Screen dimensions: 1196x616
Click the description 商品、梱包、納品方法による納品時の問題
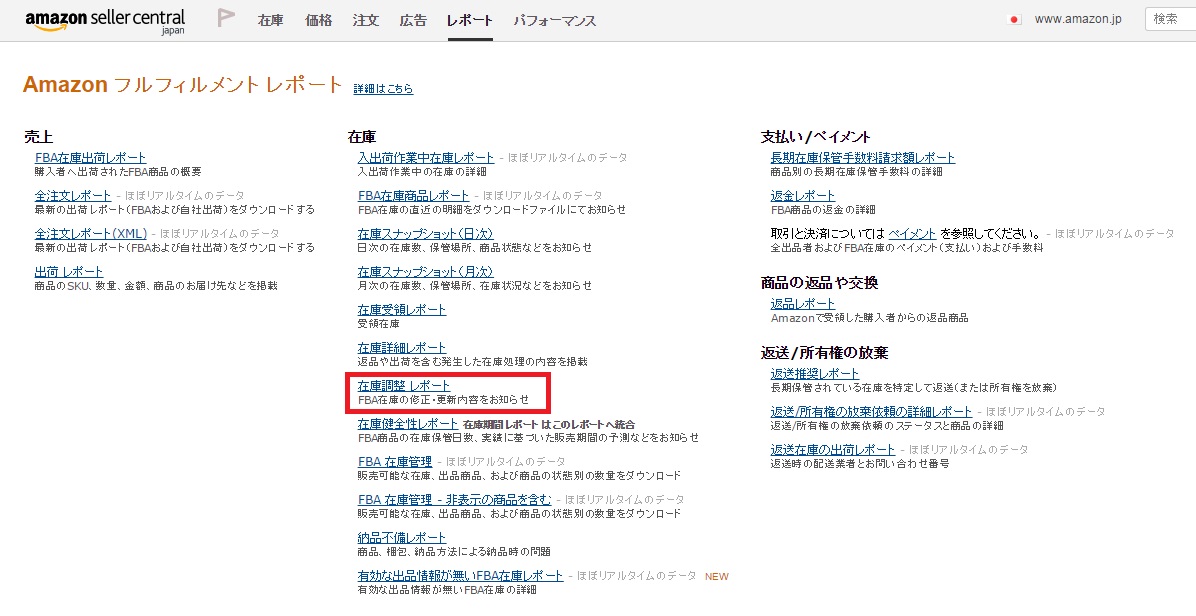pos(454,552)
